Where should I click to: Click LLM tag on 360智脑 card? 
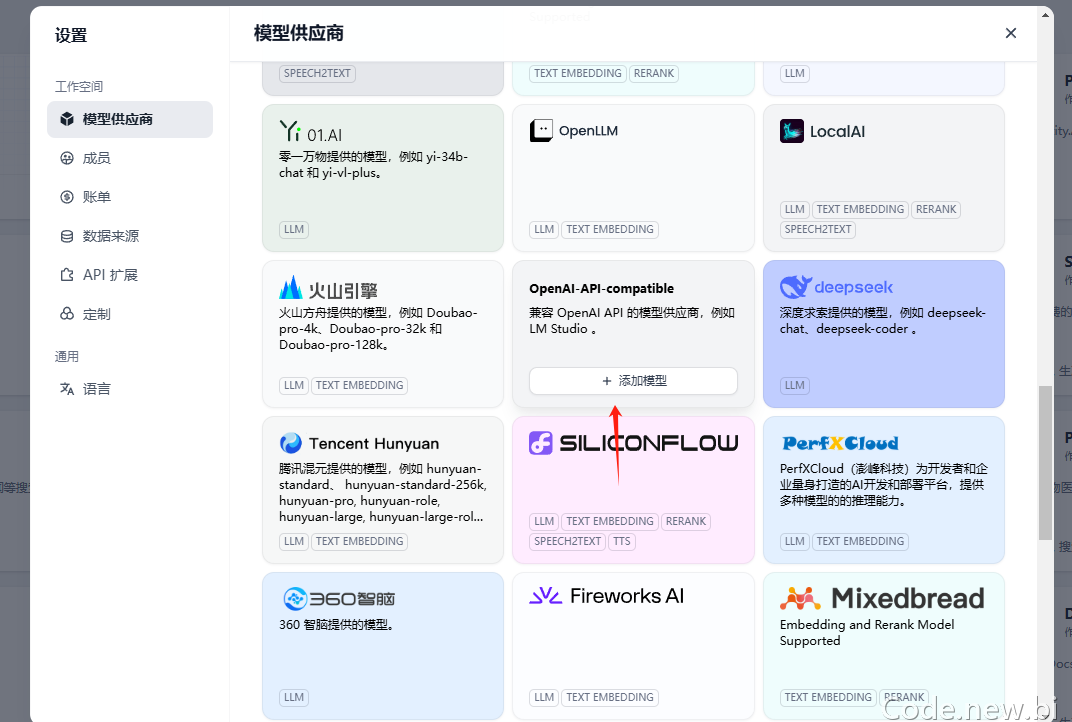pyautogui.click(x=294, y=697)
